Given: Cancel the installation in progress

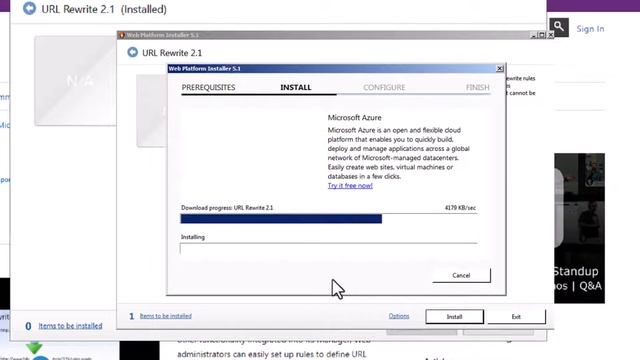Looking at the screenshot, I should pyautogui.click(x=461, y=276).
